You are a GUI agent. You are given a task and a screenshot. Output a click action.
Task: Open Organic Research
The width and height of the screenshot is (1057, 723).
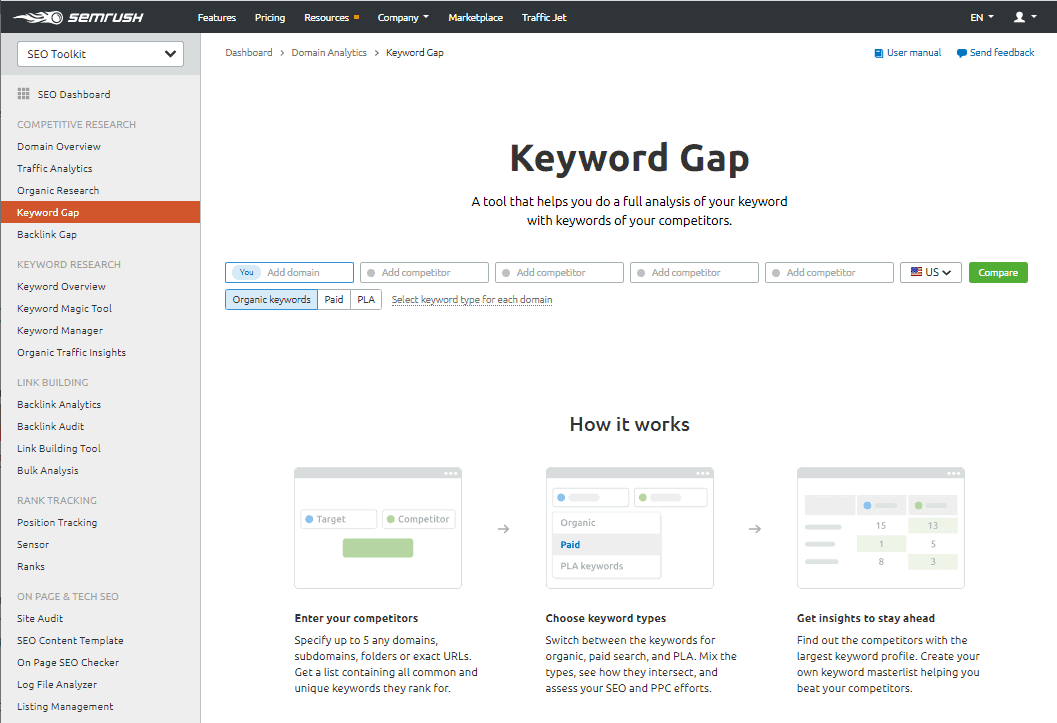pyautogui.click(x=58, y=191)
